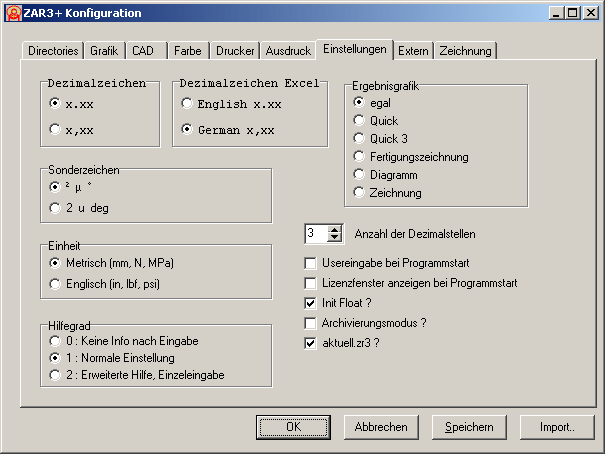
Task: Decrease the decimal places spinner value
Action: click(336, 238)
